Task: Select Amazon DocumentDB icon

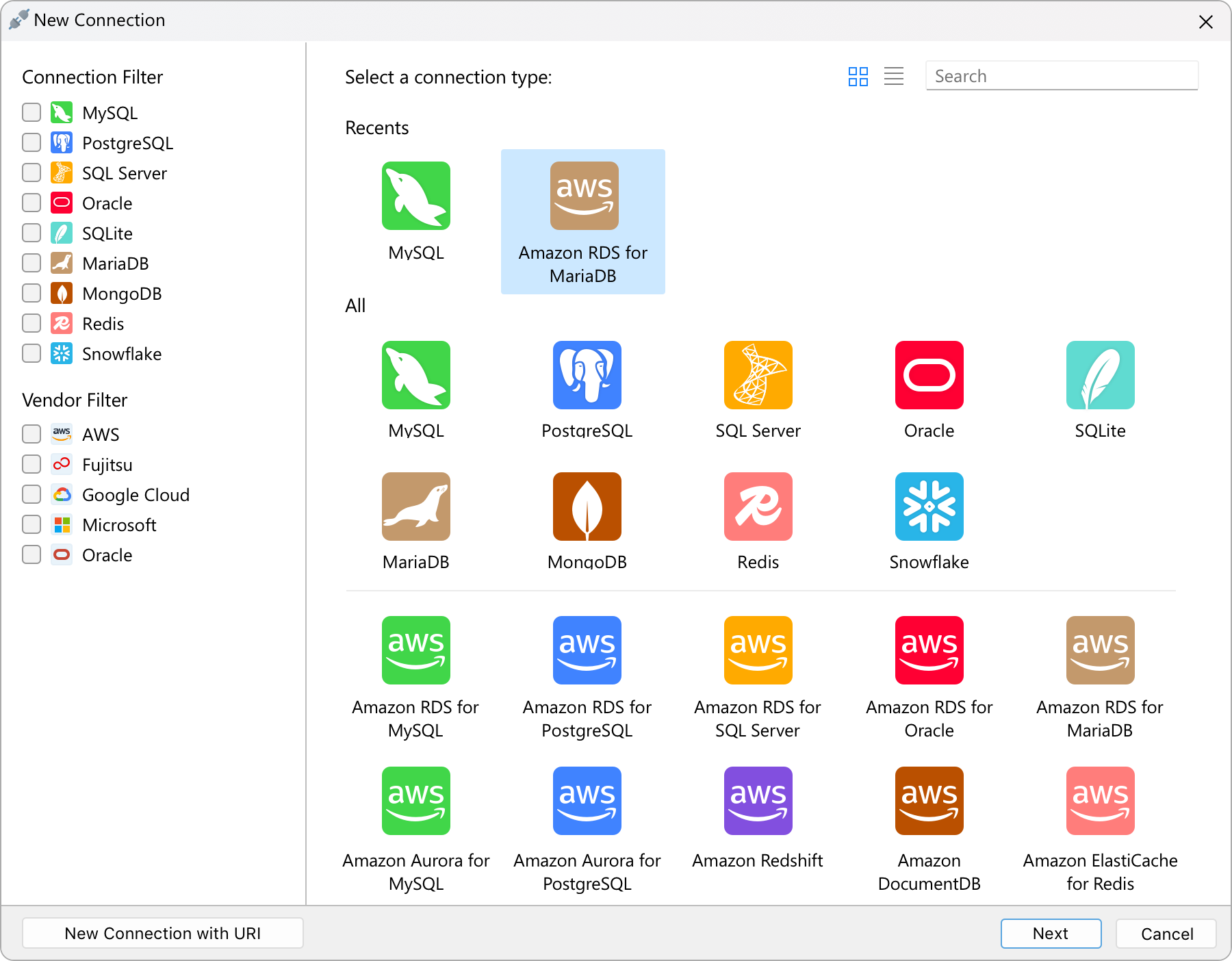Action: pos(929,801)
